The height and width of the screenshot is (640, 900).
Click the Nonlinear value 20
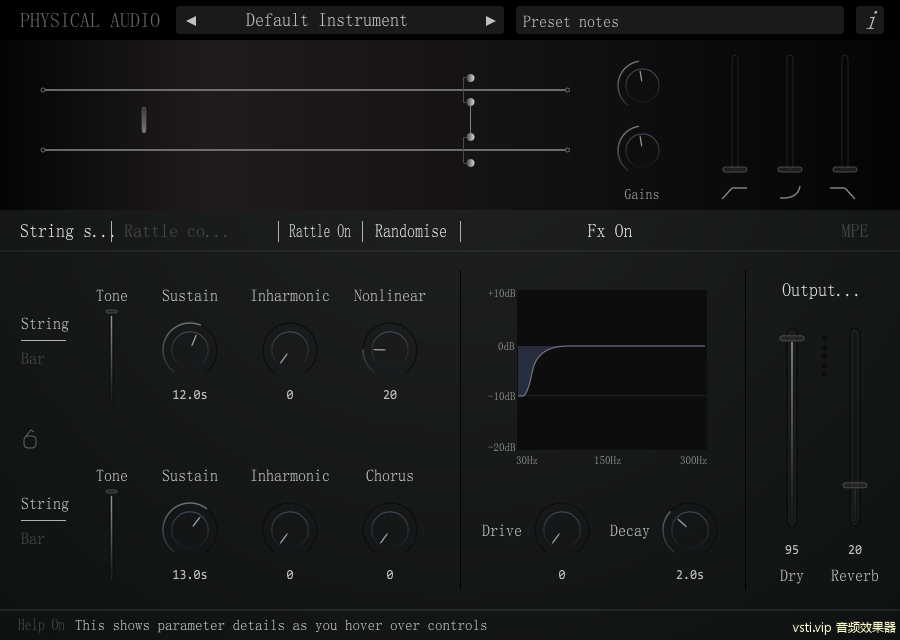390,395
